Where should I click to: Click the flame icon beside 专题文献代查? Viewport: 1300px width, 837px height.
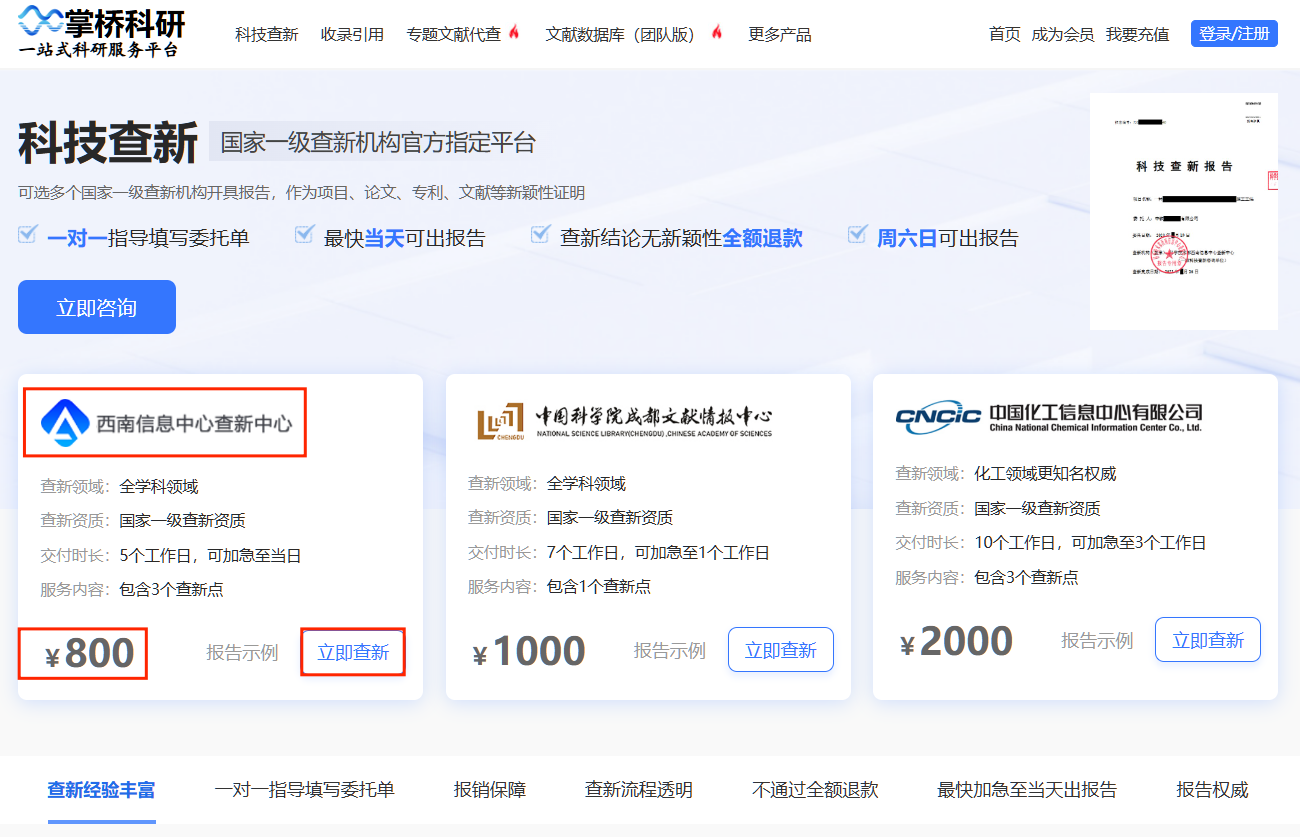[x=515, y=32]
